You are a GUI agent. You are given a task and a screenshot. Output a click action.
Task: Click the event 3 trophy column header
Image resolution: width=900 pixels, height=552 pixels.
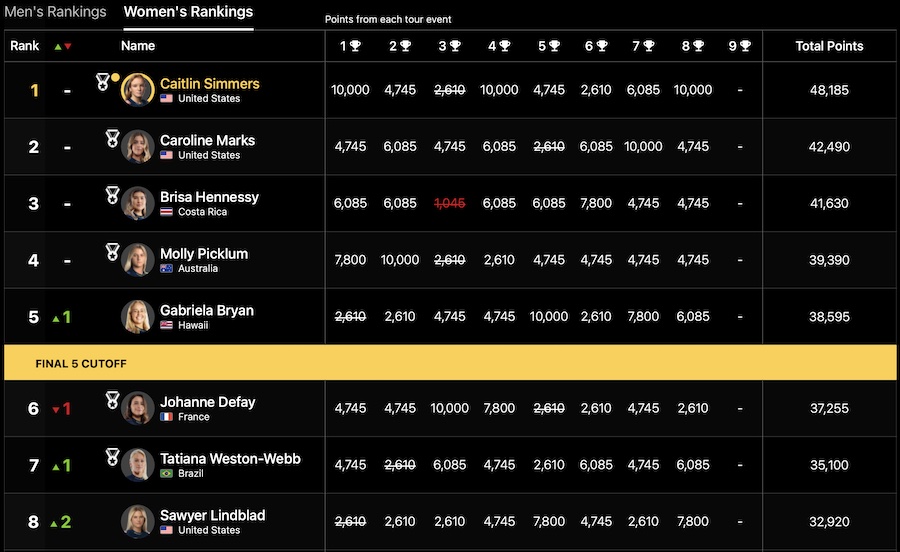449,46
